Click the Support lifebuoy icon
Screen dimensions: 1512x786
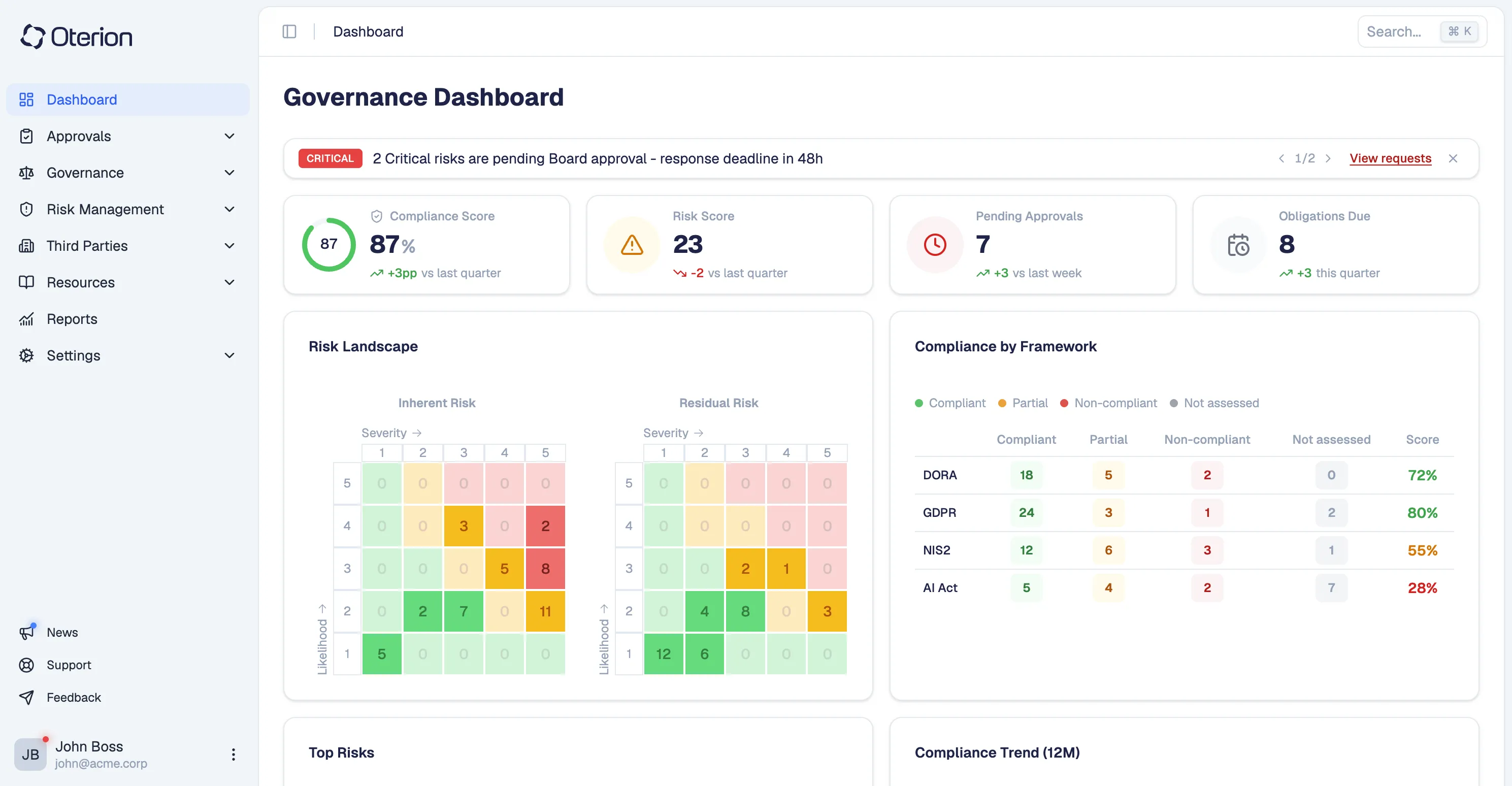26,665
